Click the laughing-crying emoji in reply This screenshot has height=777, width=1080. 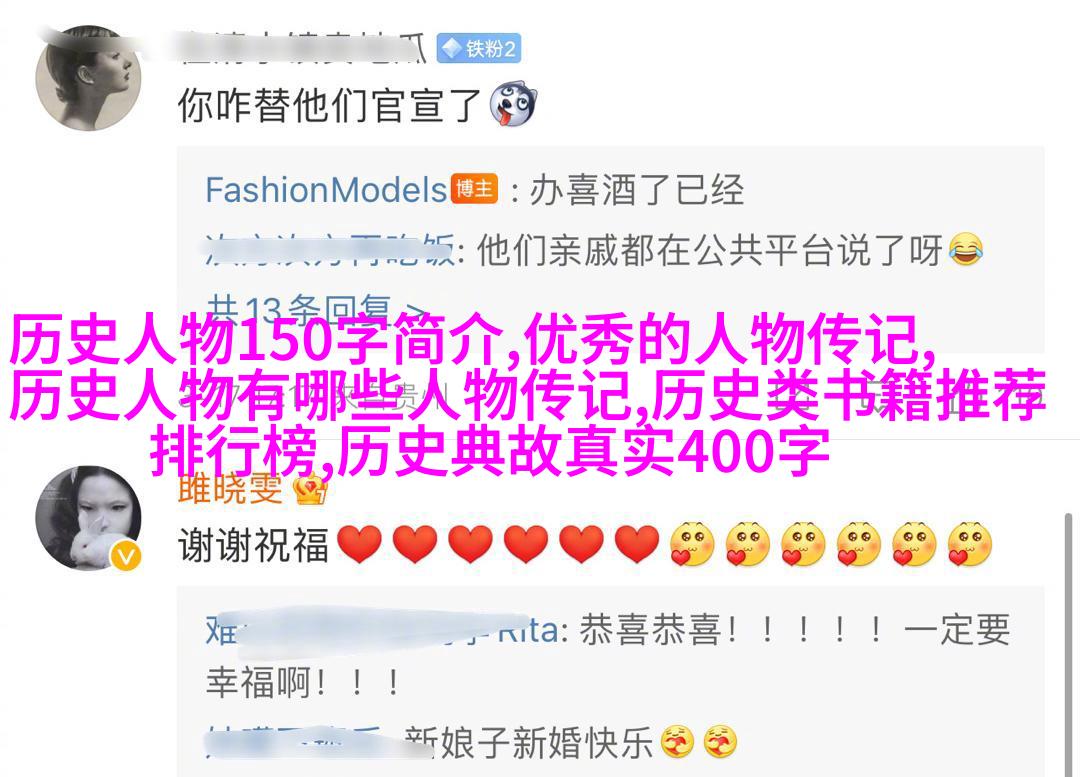(966, 250)
